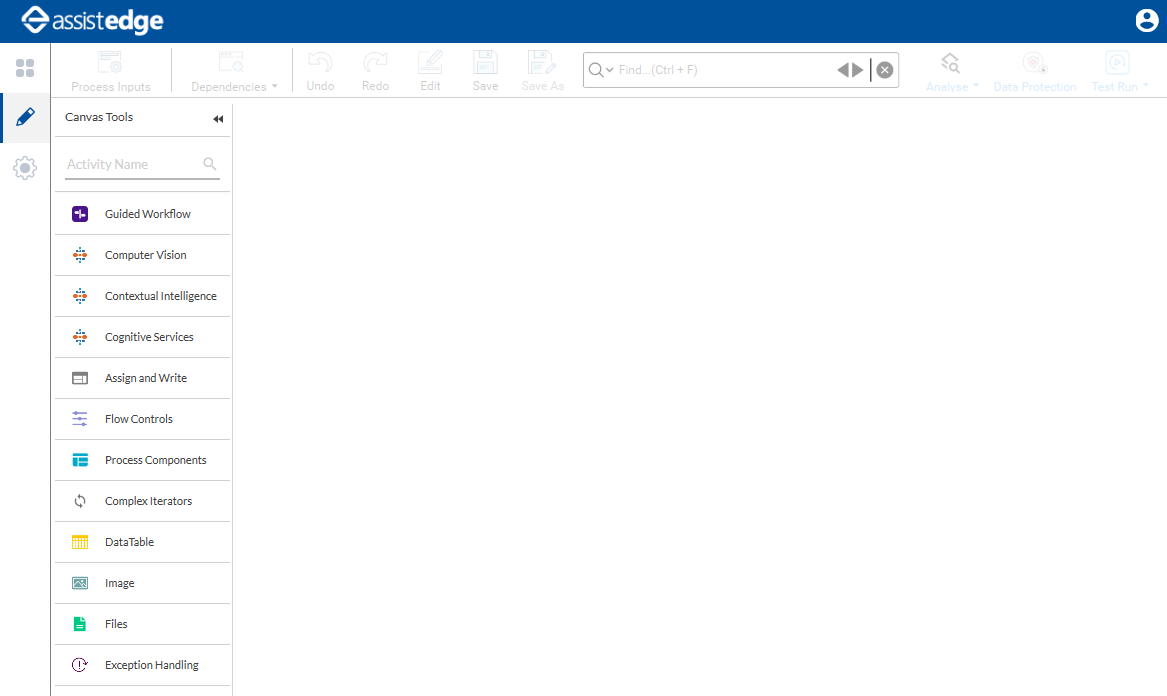The width and height of the screenshot is (1167, 696).
Task: Click the Save icon
Action: [x=485, y=63]
